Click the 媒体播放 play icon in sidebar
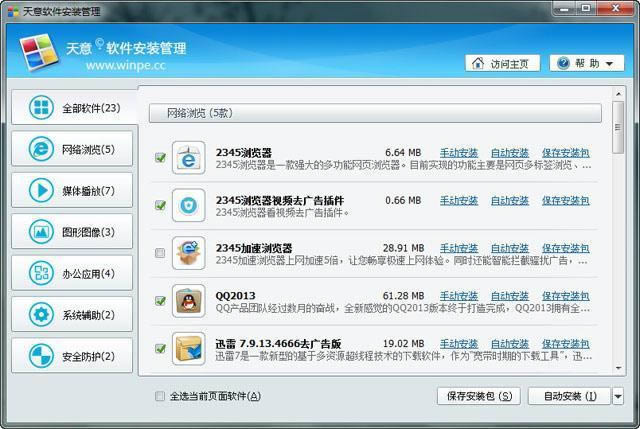Image resolution: width=640 pixels, height=429 pixels. pos(41,190)
